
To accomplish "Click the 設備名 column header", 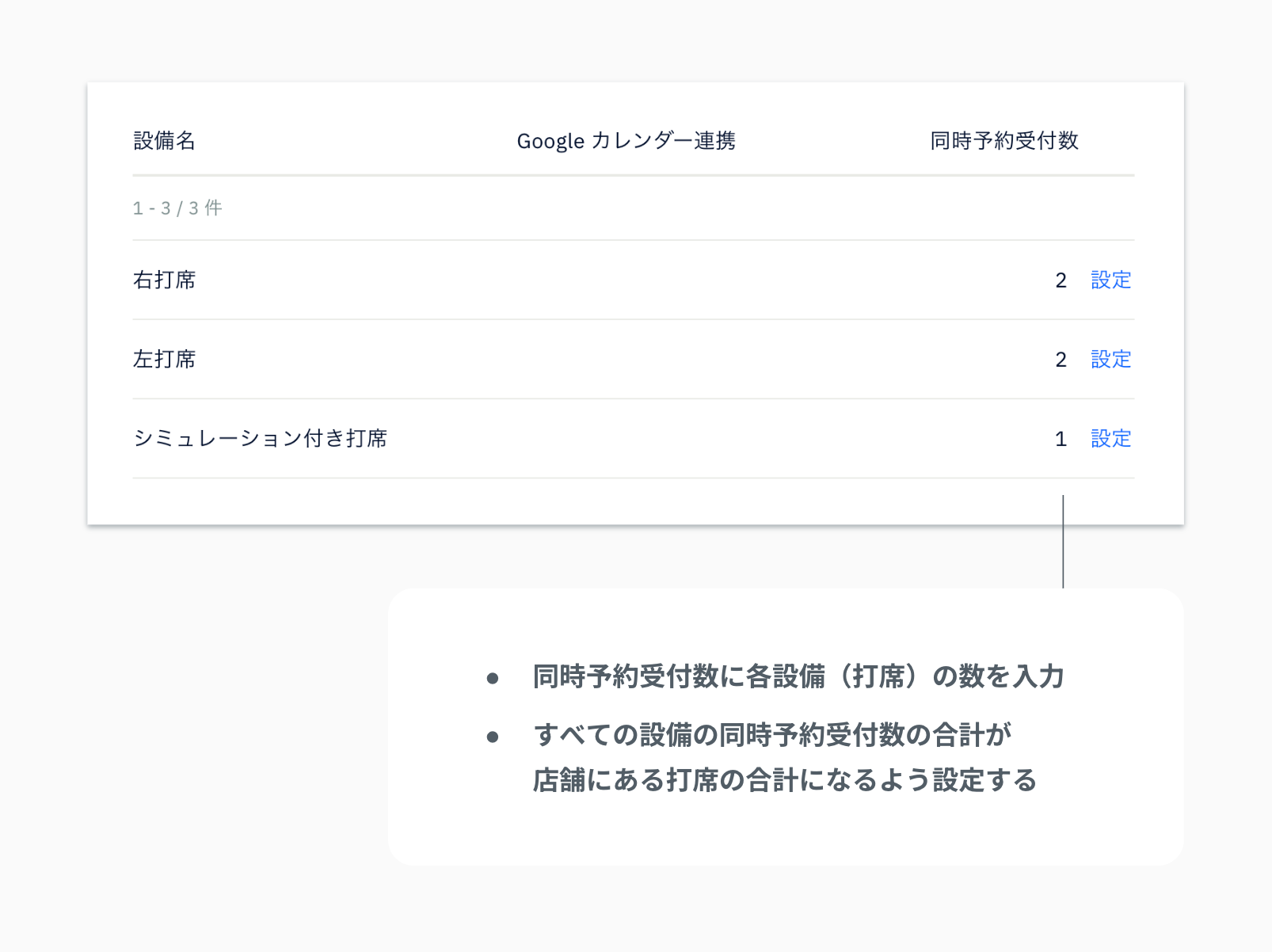I will tap(164, 141).
